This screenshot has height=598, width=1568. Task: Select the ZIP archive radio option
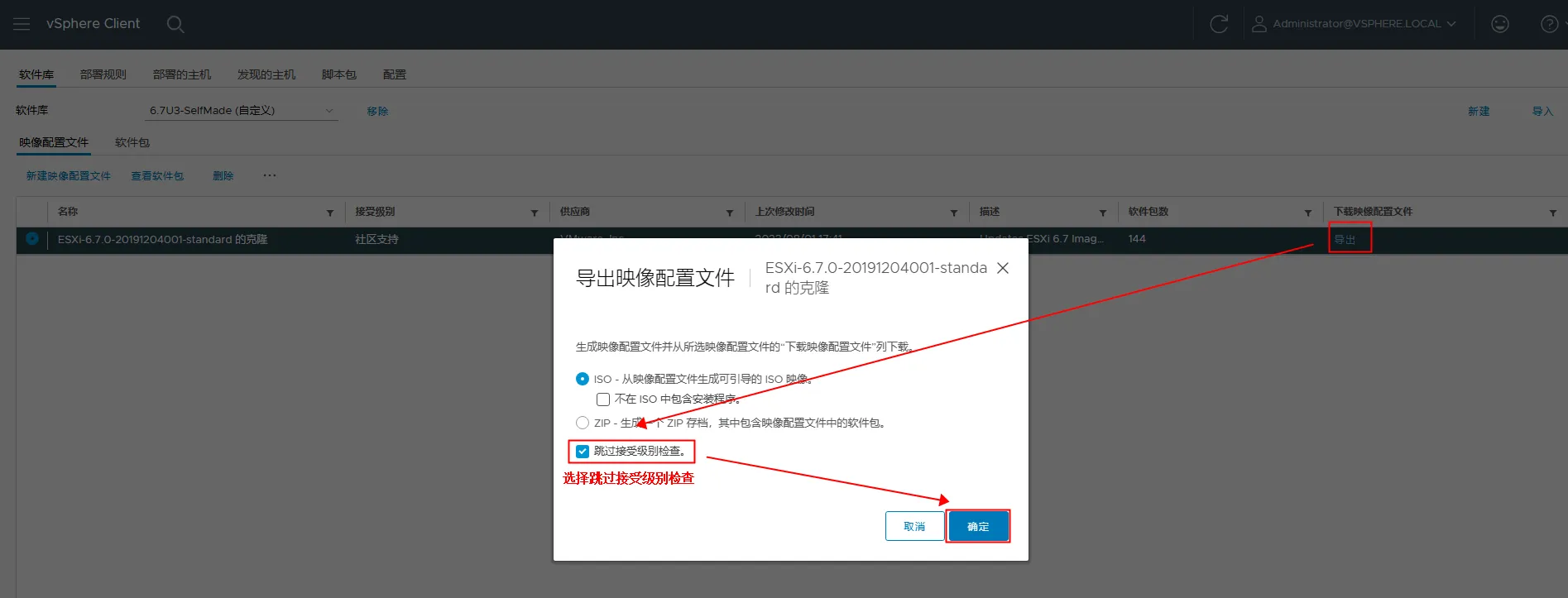tap(583, 423)
